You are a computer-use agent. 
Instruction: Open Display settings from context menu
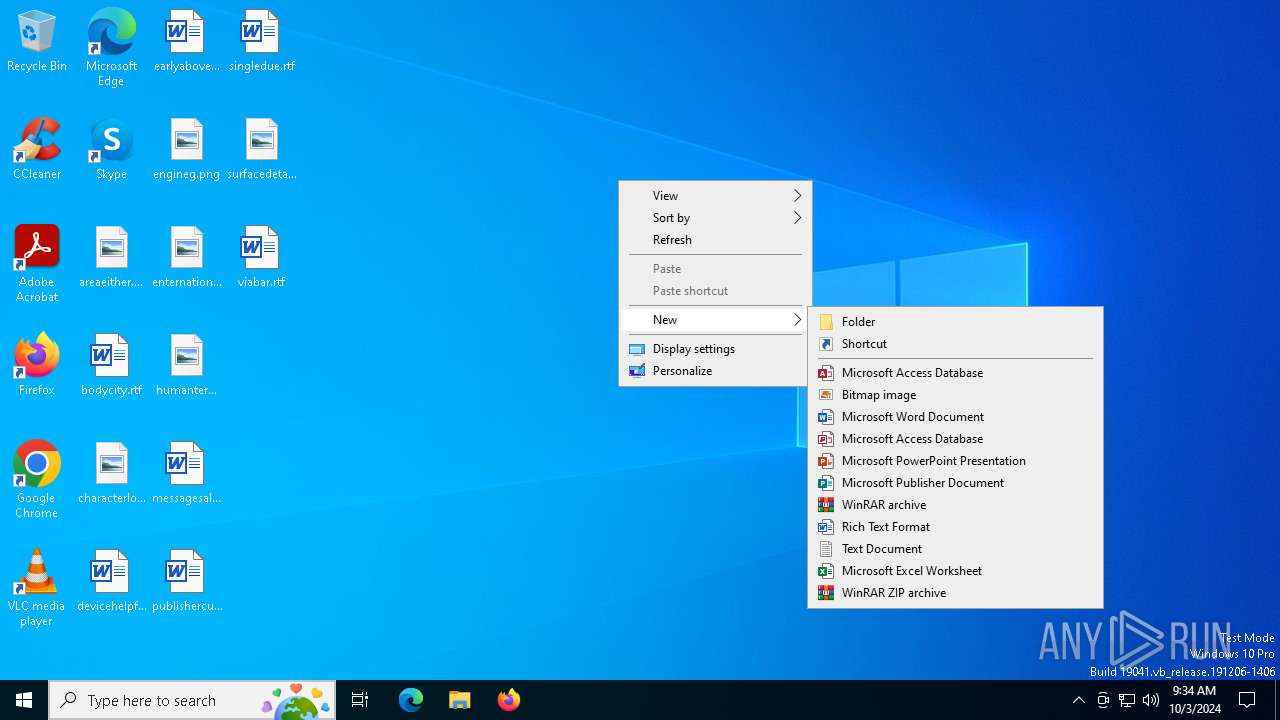(715, 349)
